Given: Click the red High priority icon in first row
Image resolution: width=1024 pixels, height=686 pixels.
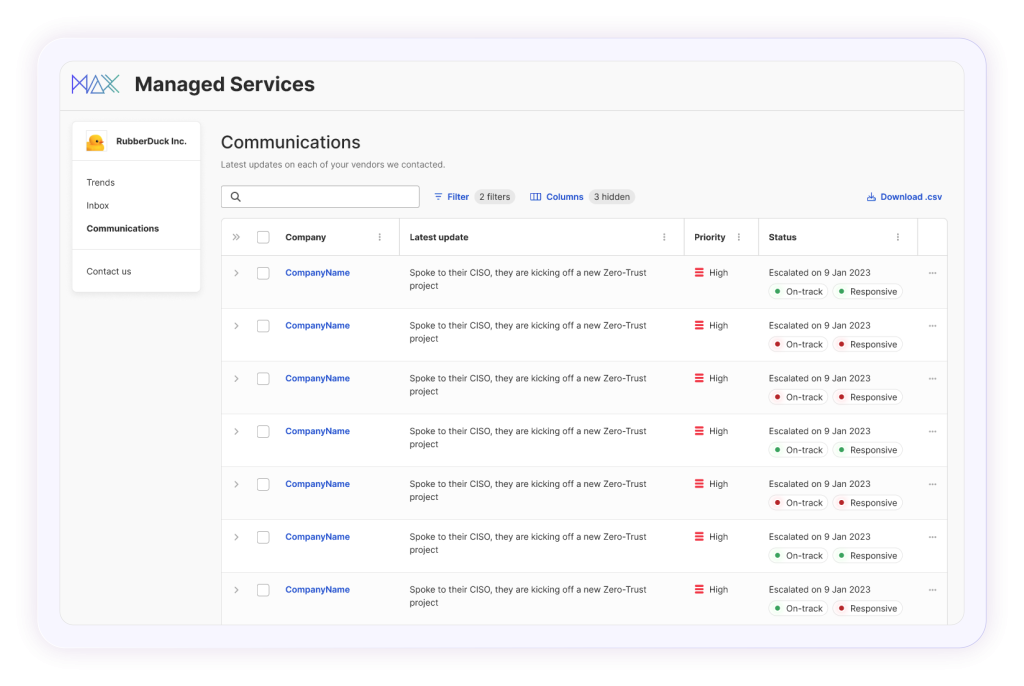Looking at the screenshot, I should 697,272.
